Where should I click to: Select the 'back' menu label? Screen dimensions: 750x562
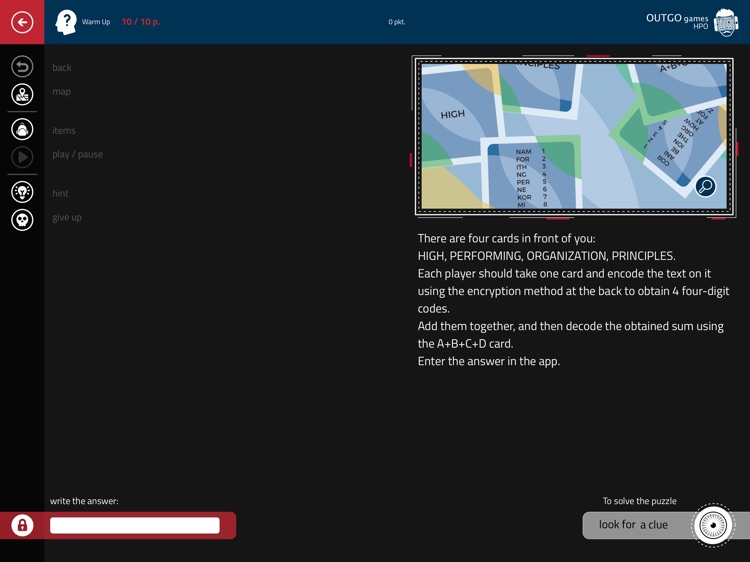coord(62,67)
